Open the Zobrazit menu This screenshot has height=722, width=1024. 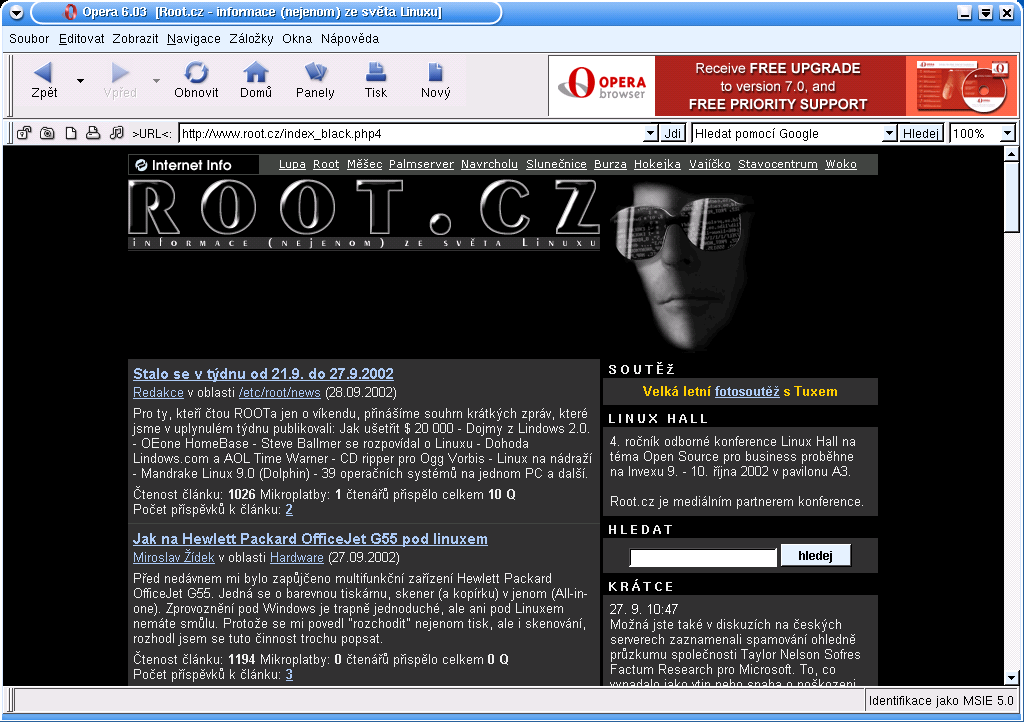135,39
